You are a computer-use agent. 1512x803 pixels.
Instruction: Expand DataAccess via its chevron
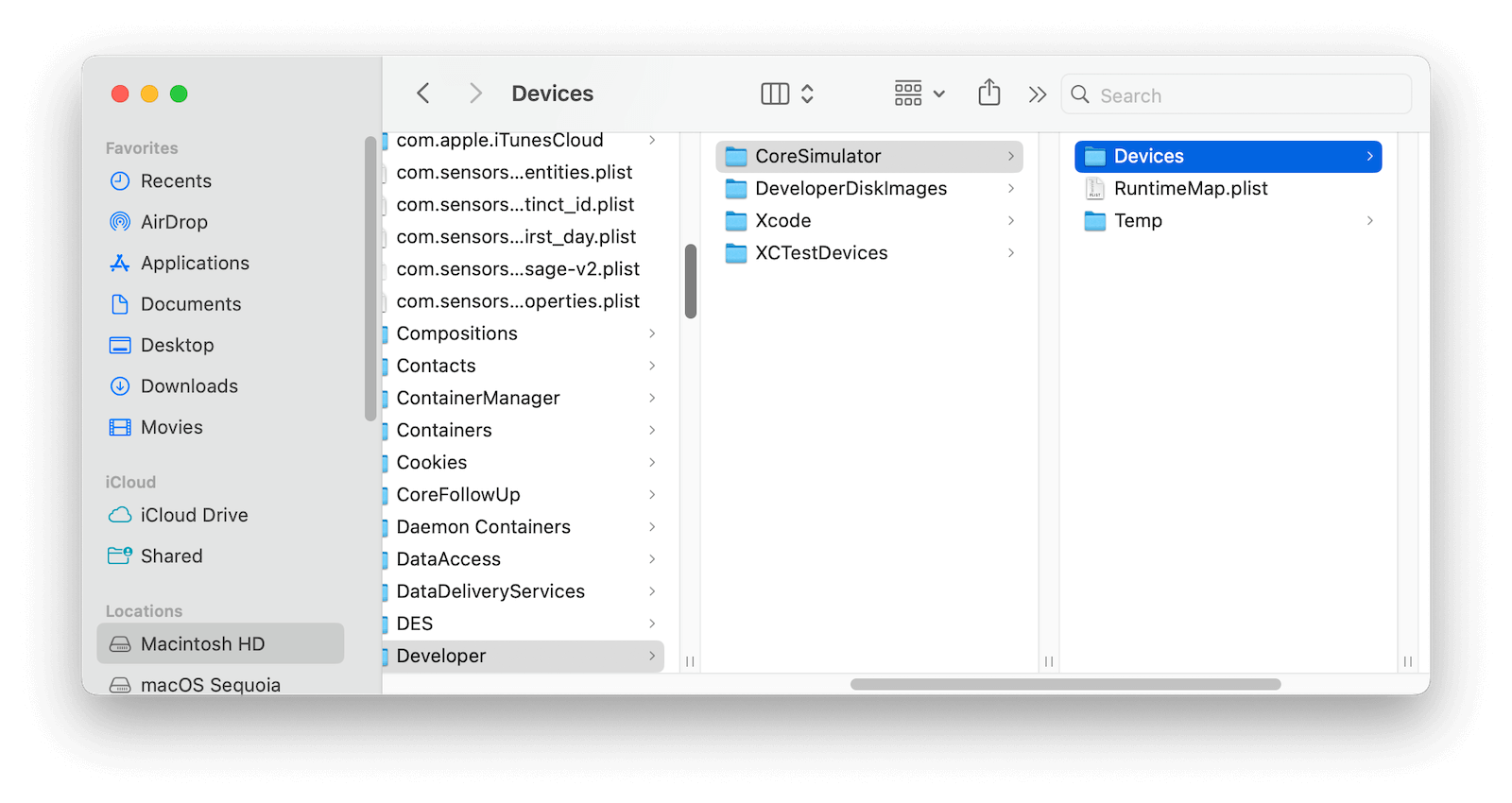[652, 559]
